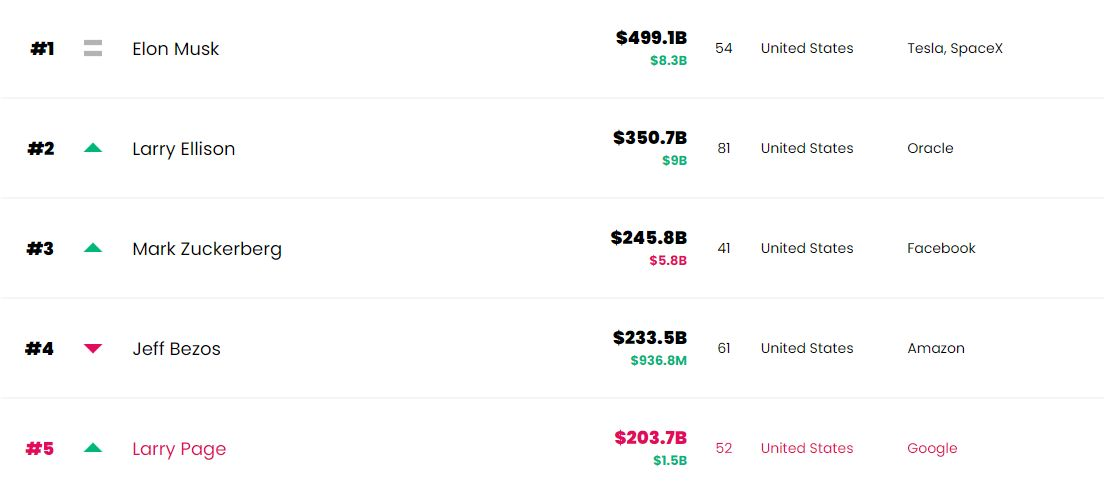This screenshot has height=481, width=1104.
Task: Open Elon Musk's profile link
Action: point(176,49)
